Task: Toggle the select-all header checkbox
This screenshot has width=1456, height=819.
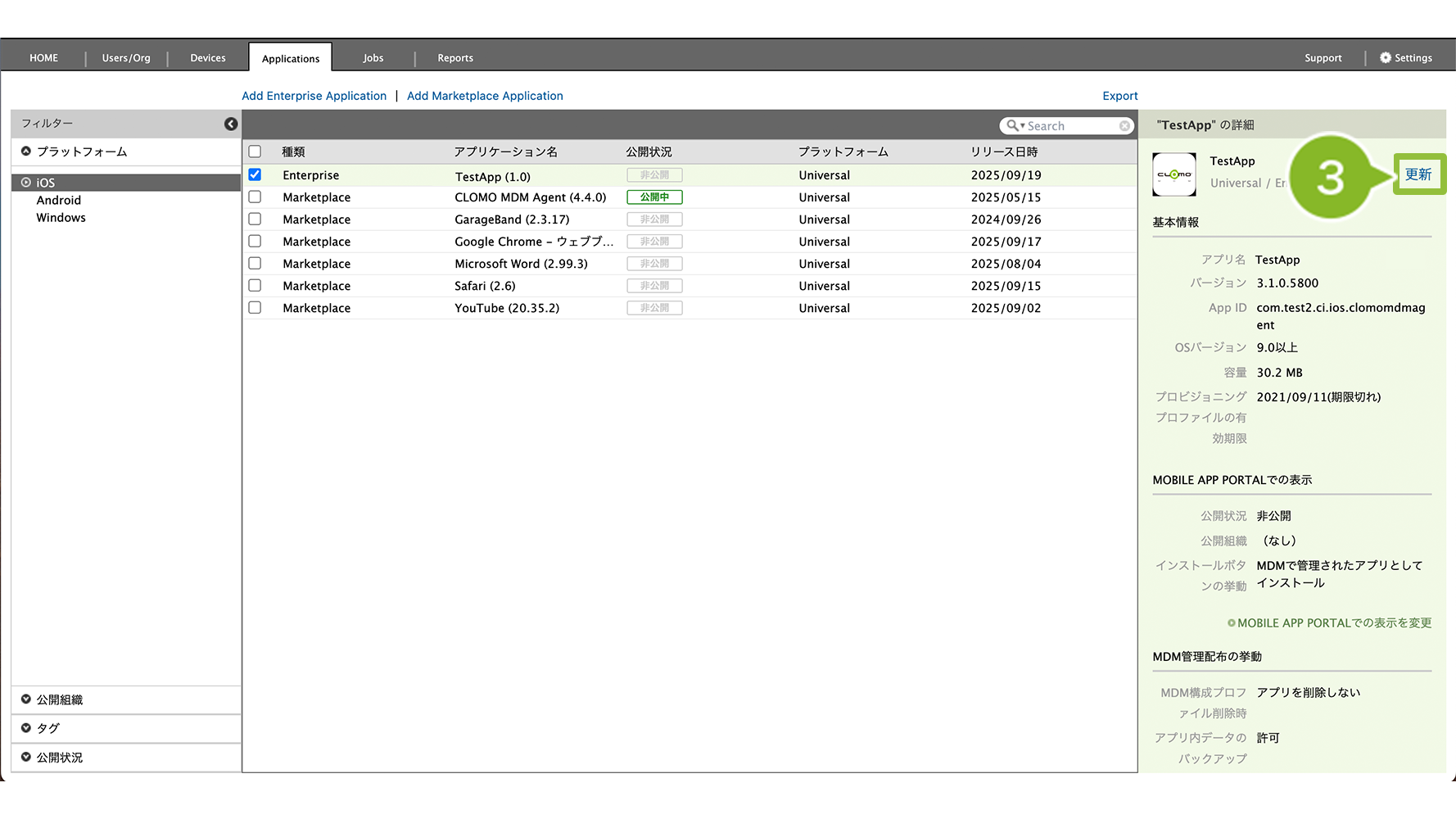Action: [255, 152]
